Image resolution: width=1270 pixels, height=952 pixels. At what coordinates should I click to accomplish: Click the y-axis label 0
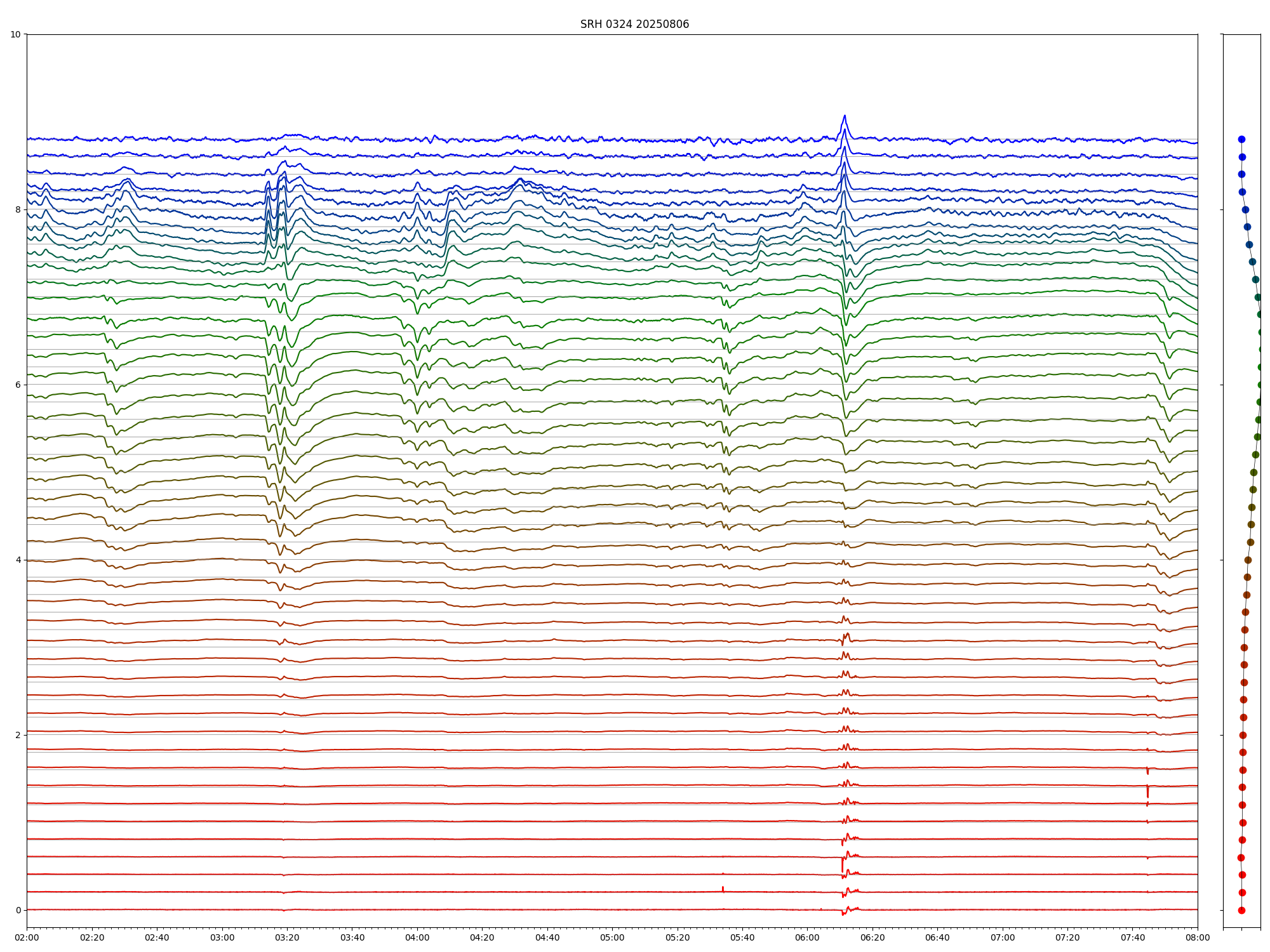pos(18,910)
